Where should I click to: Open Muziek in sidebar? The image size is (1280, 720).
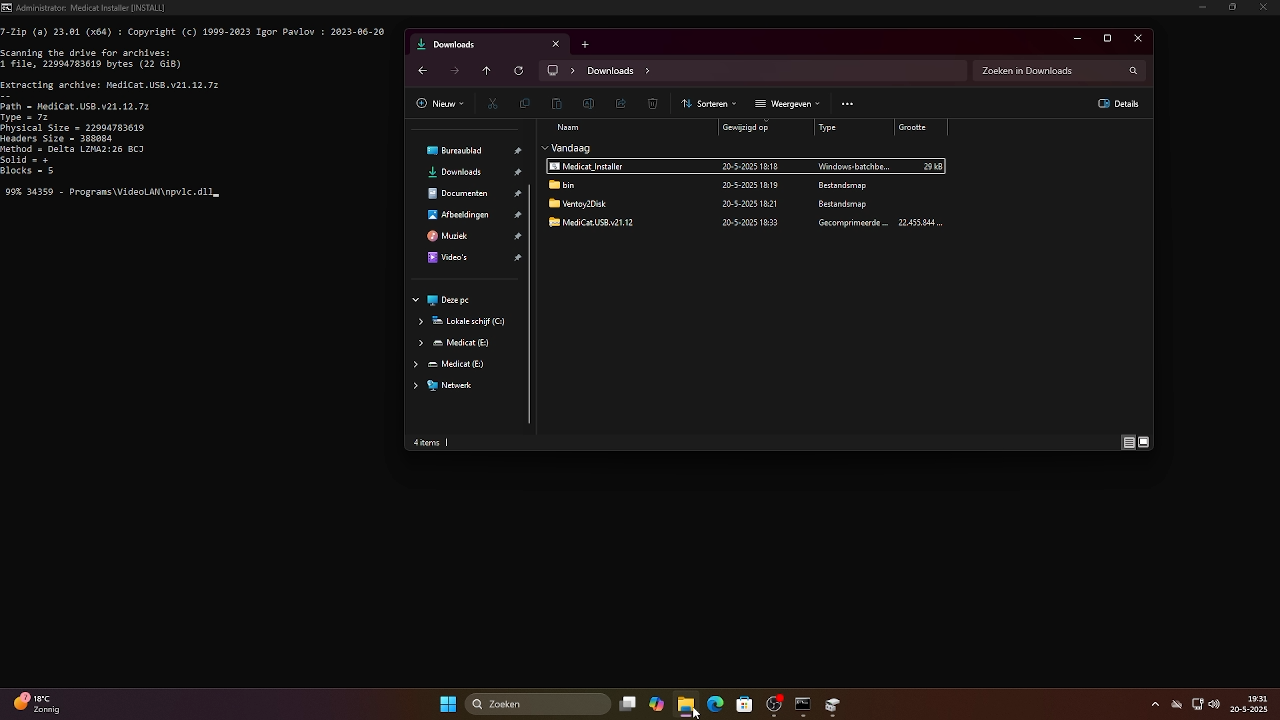[454, 236]
